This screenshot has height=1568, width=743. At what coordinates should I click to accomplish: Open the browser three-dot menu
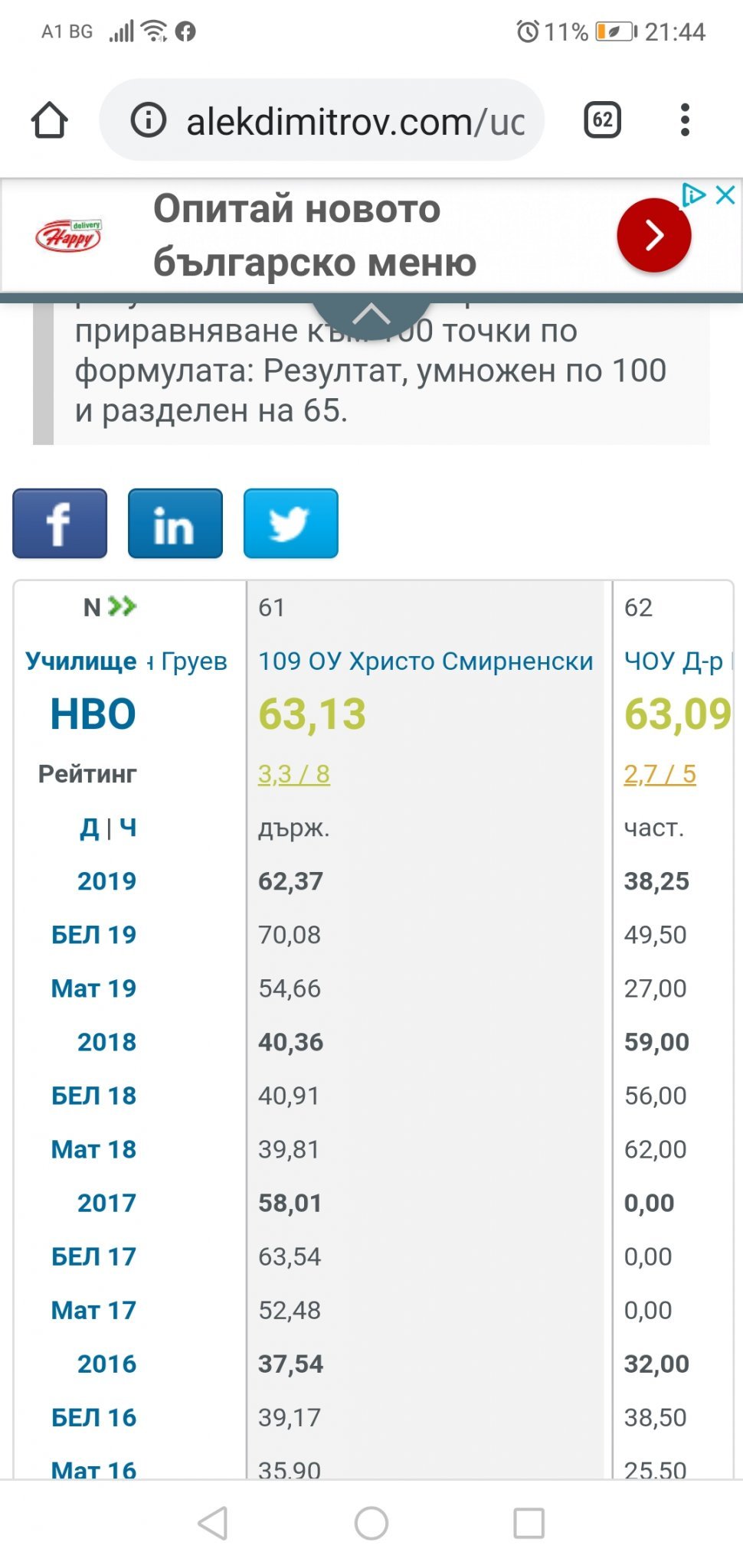pos(685,120)
